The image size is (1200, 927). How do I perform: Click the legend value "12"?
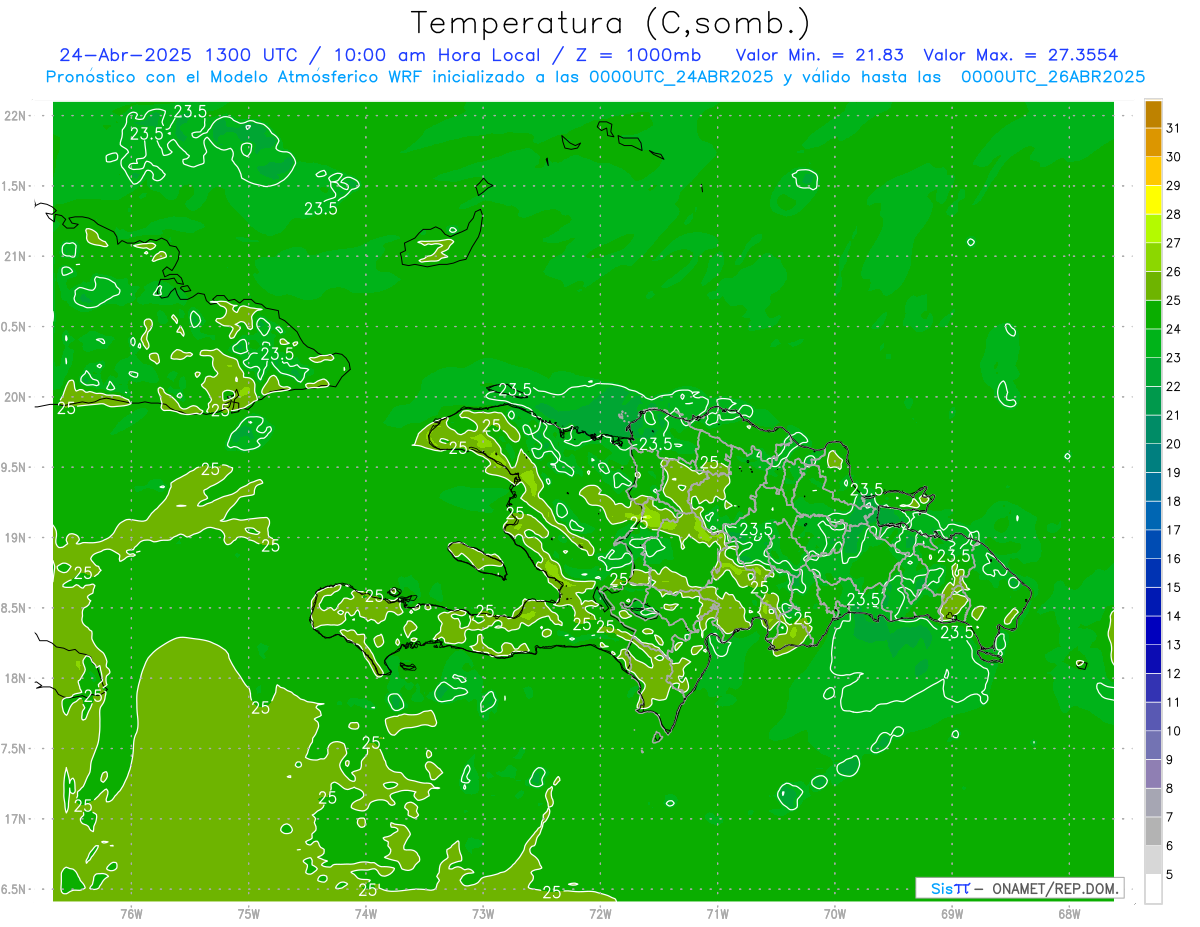(x=1174, y=674)
